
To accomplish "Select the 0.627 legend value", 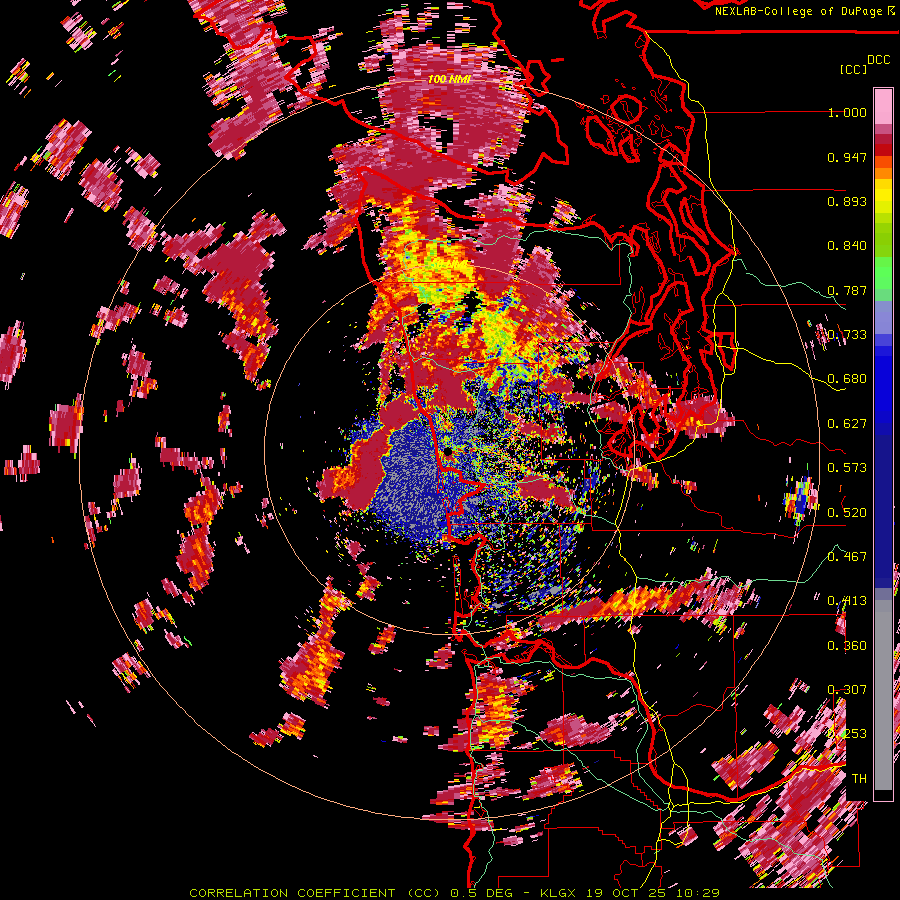I will [847, 424].
